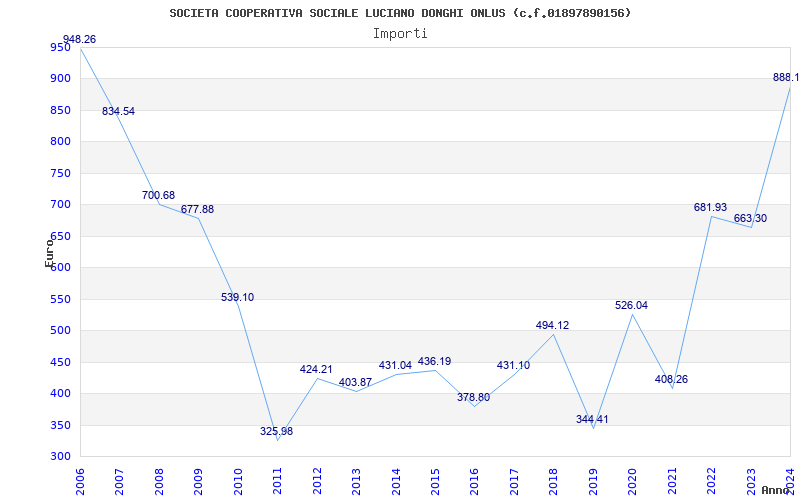Click the Anno x-axis label
This screenshot has width=800, height=500.
pos(775,490)
